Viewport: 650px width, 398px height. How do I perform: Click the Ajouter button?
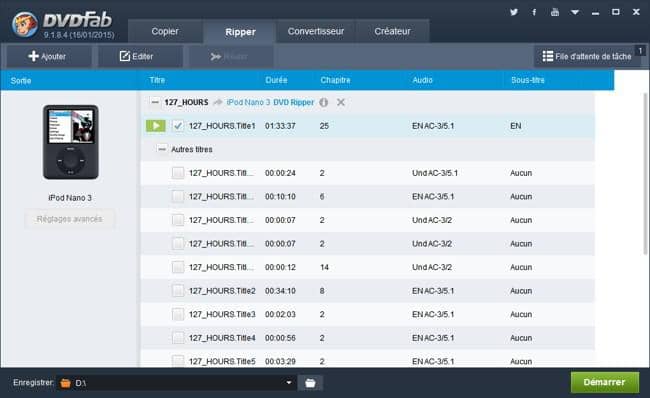pyautogui.click(x=49, y=56)
